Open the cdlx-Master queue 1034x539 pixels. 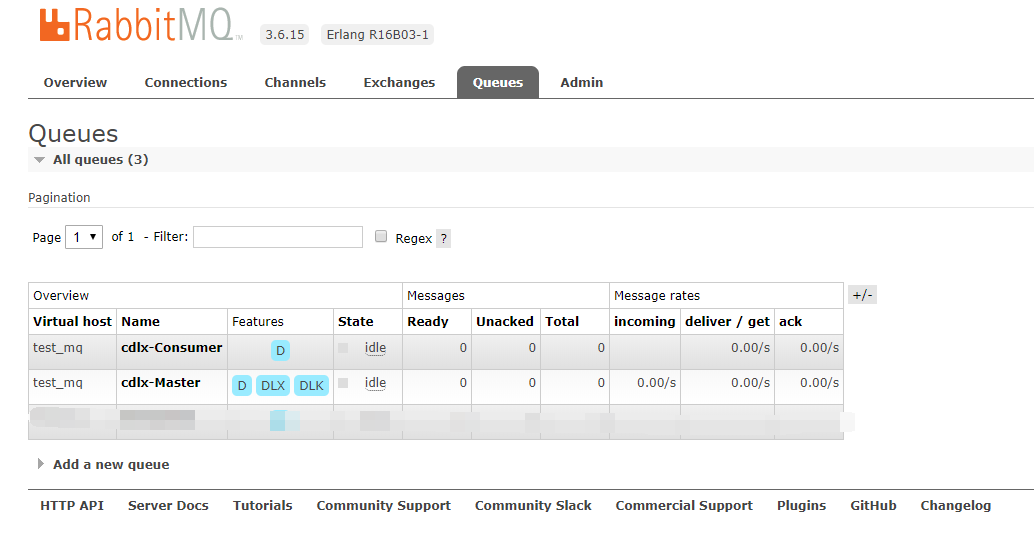[161, 383]
